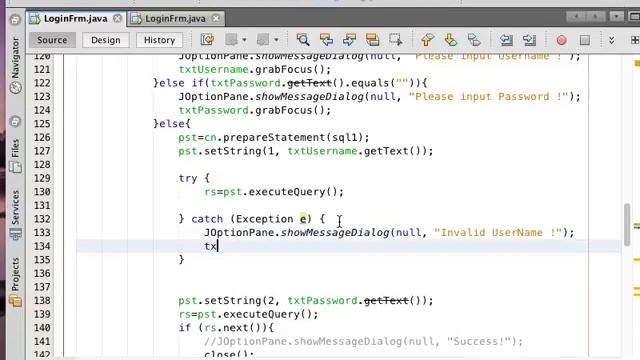Click the grayed-out Forward navigation icon
This screenshot has width=640, height=360.
click(263, 40)
